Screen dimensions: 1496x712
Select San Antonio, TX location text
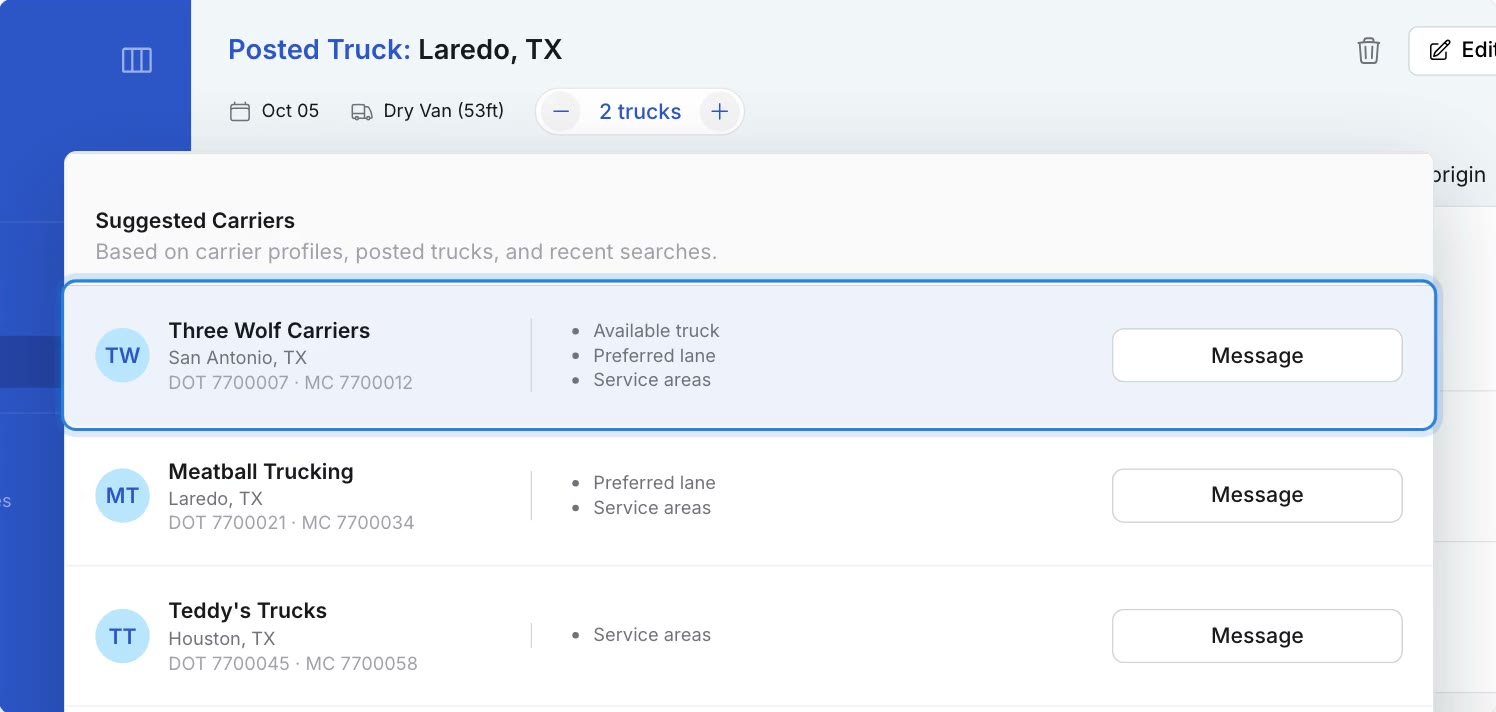(238, 357)
